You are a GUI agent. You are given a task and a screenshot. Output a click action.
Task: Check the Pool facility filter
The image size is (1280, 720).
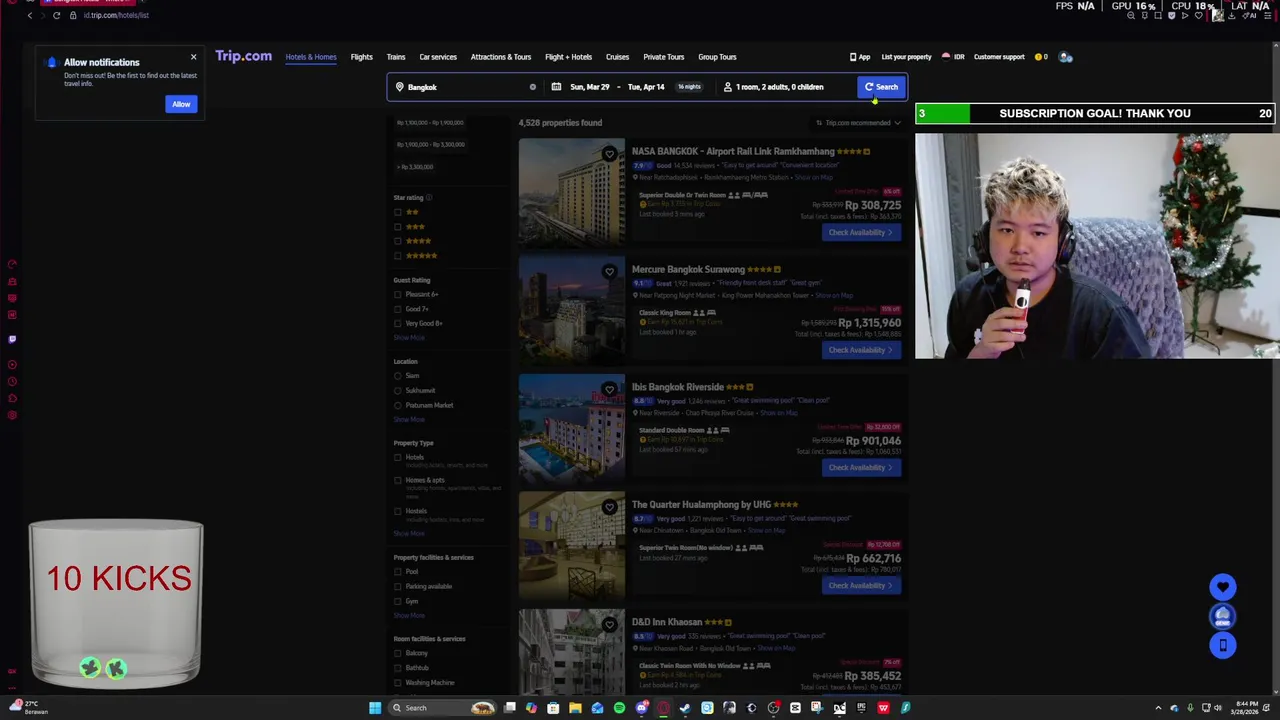[398, 572]
